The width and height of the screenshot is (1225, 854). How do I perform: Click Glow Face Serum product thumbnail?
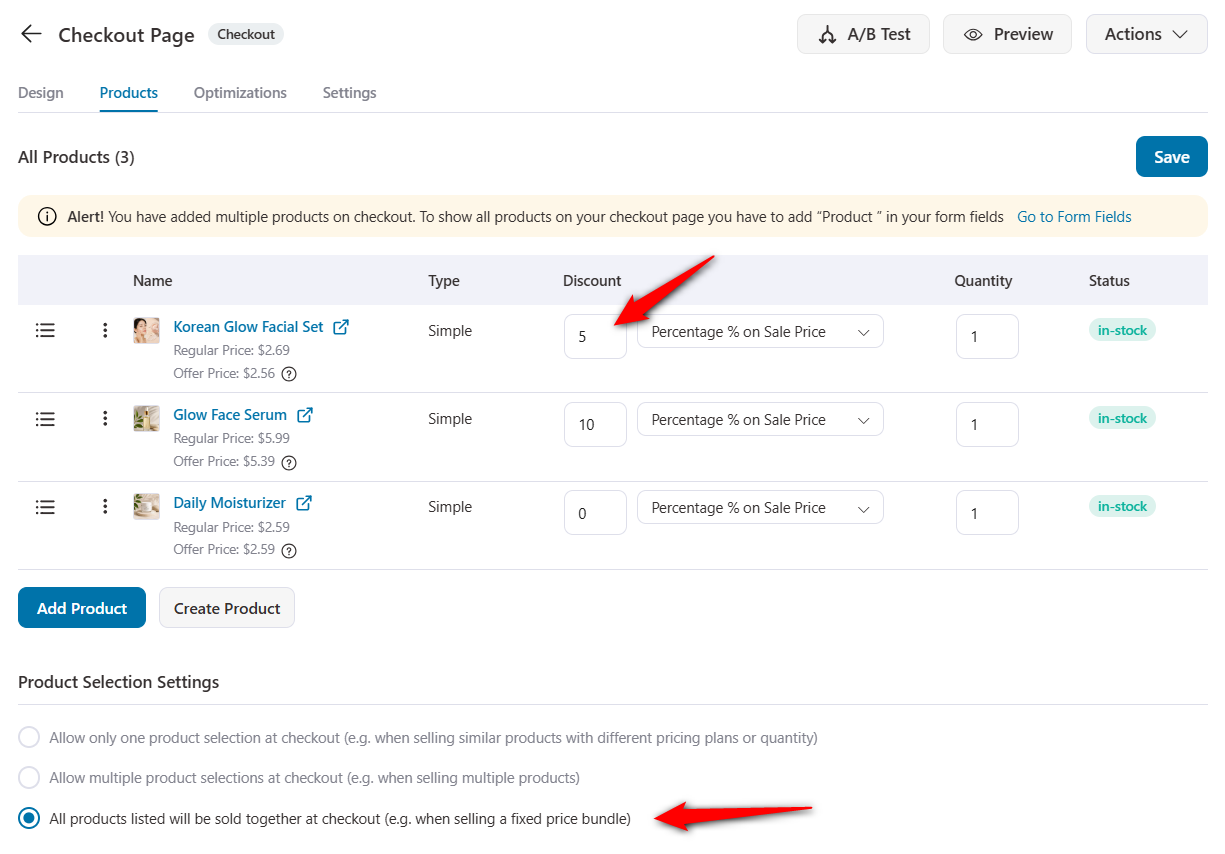click(x=146, y=418)
